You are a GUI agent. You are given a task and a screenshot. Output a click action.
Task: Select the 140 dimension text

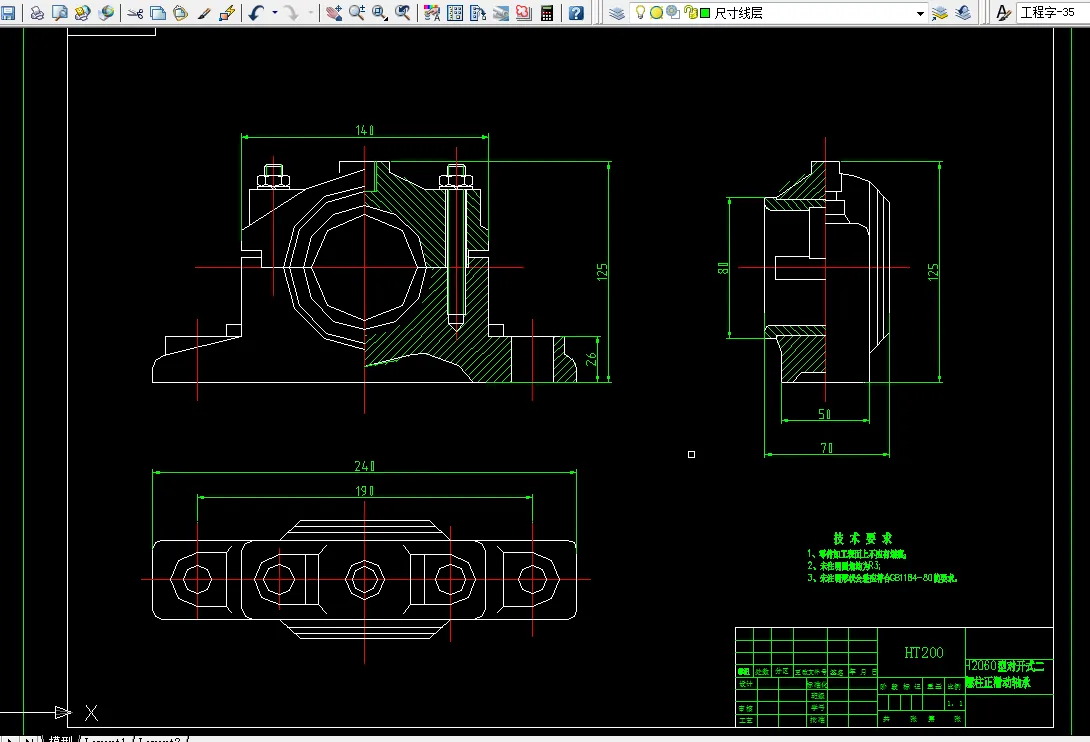(x=364, y=130)
